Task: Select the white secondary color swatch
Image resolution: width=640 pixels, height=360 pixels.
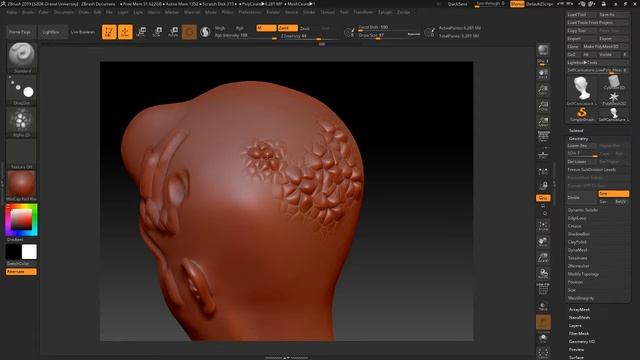Action: click(x=29, y=252)
